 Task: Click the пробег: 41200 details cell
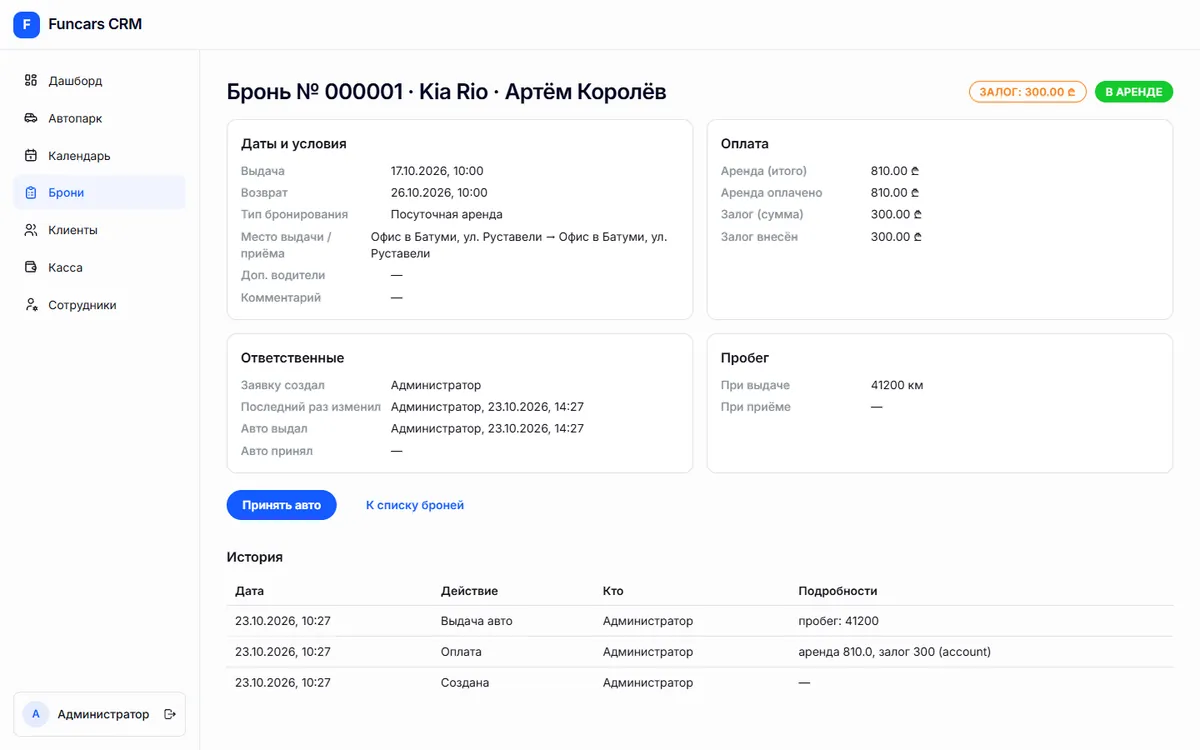click(839, 621)
